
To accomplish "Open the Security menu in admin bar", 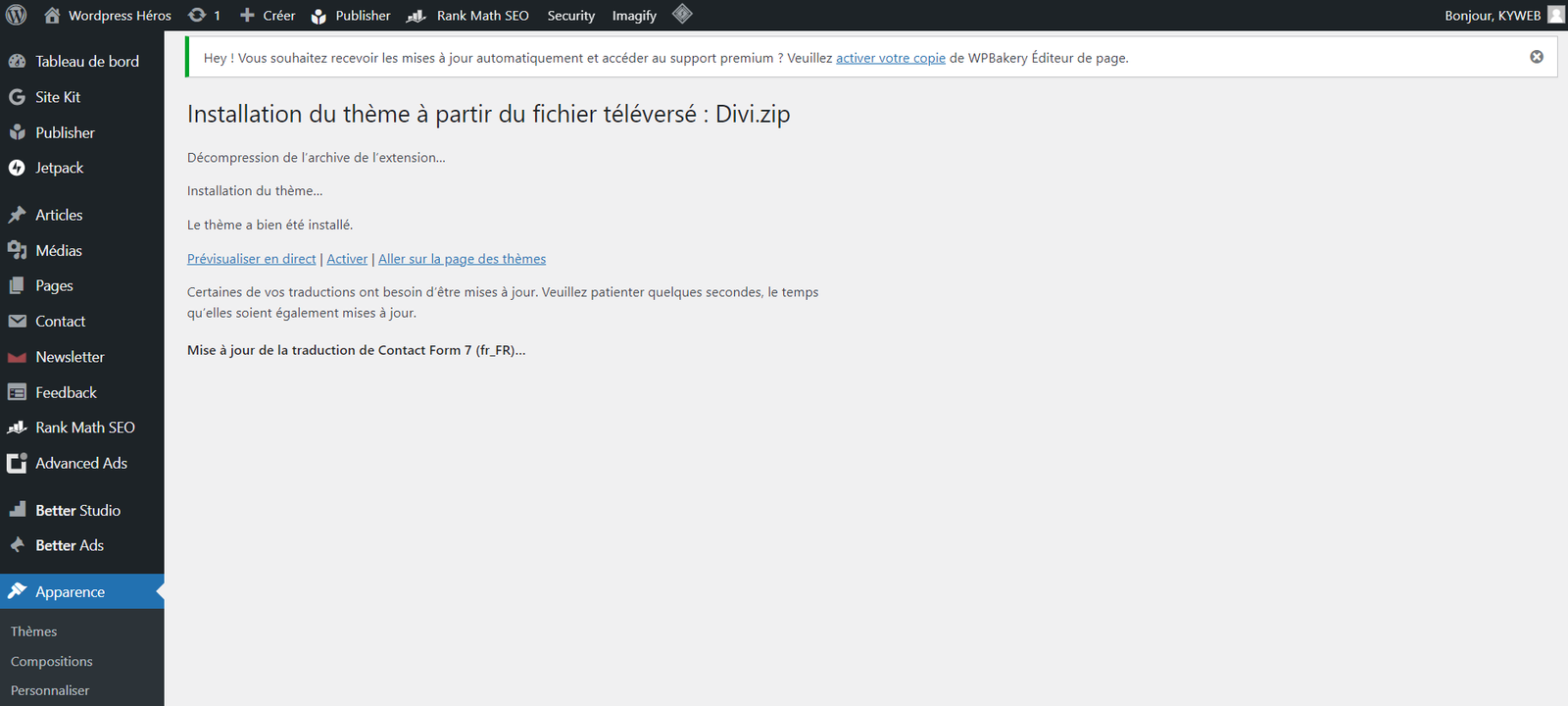I will click(x=570, y=16).
